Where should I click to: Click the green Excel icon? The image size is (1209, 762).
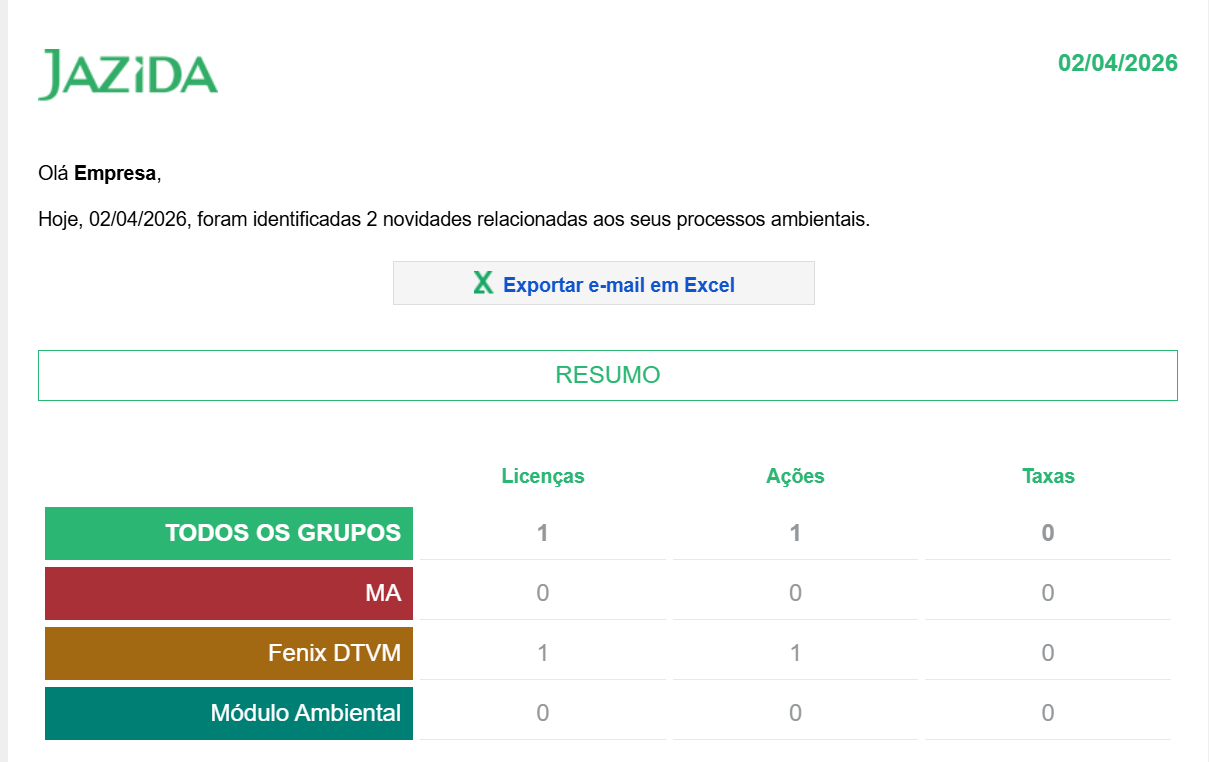pyautogui.click(x=483, y=284)
